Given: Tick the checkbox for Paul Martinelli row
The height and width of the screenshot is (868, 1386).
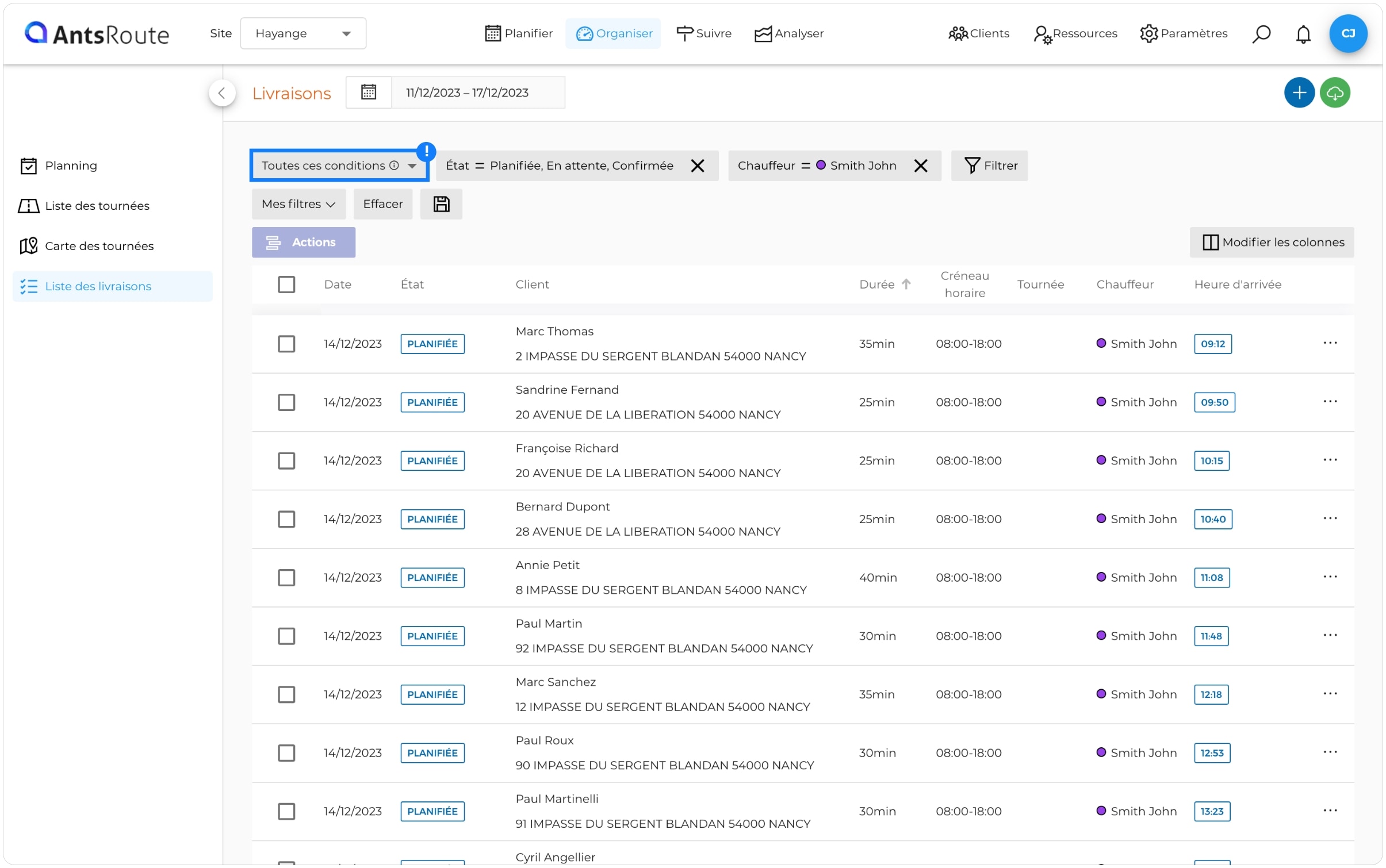Looking at the screenshot, I should click(286, 812).
